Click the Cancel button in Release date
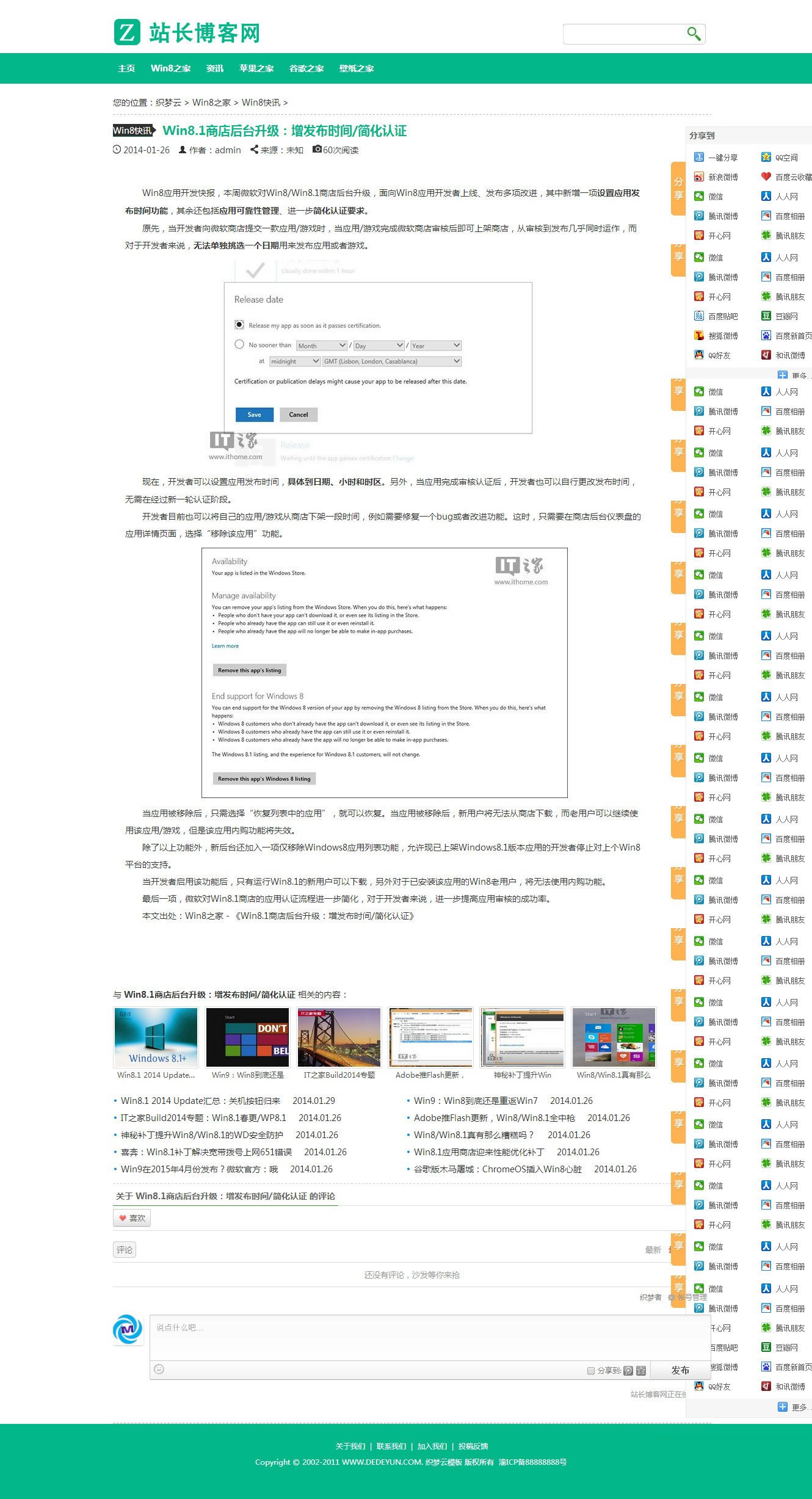Image resolution: width=812 pixels, height=1499 pixels. tap(299, 415)
